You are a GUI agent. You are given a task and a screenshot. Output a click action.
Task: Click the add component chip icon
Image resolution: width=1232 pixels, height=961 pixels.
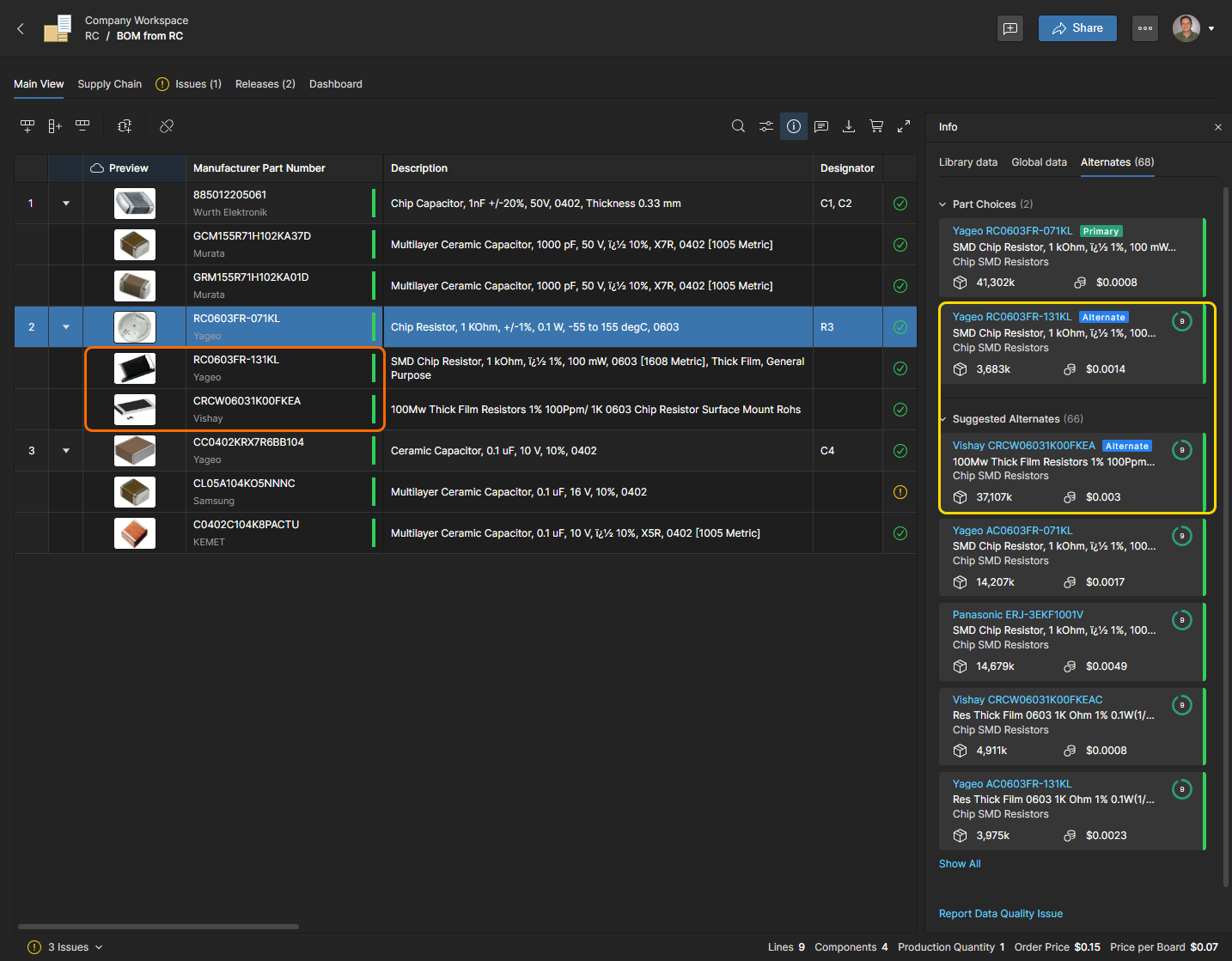tap(125, 126)
